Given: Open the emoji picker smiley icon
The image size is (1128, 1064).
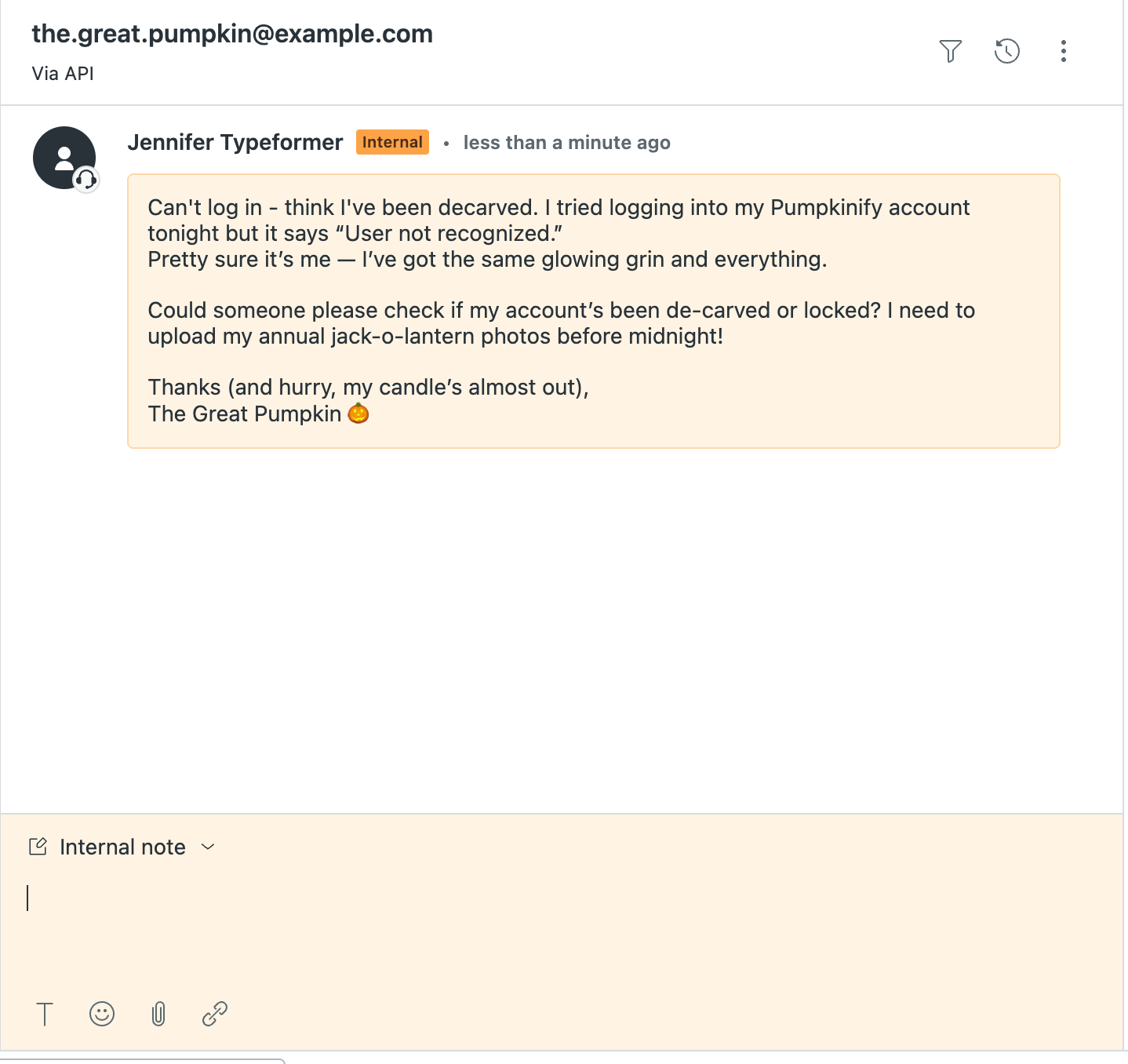Looking at the screenshot, I should pos(102,1014).
